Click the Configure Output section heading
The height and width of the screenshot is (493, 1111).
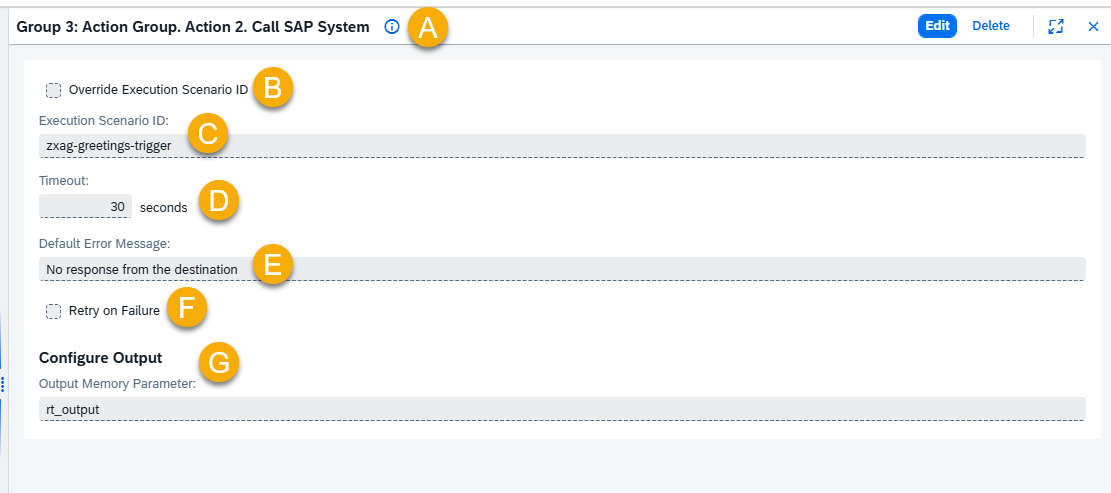point(101,358)
